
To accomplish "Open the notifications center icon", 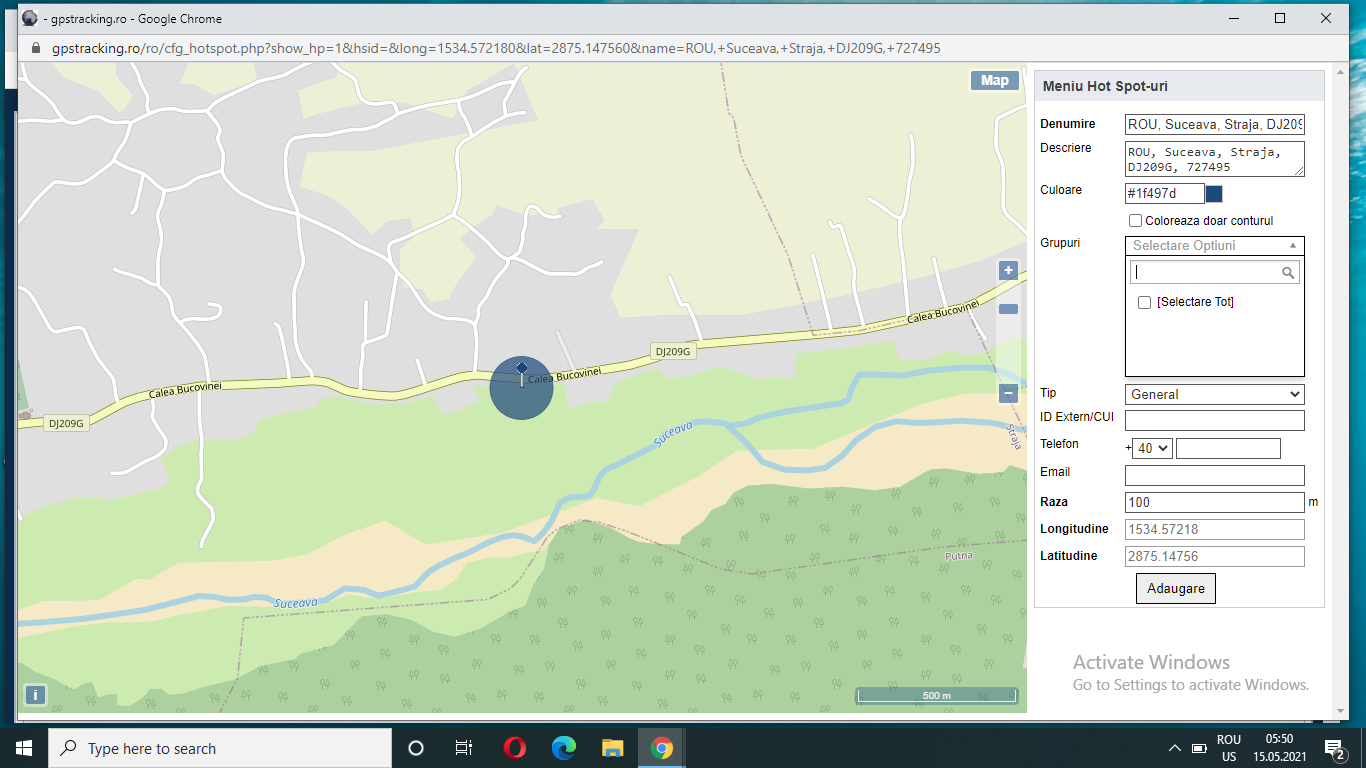I will tap(1334, 748).
